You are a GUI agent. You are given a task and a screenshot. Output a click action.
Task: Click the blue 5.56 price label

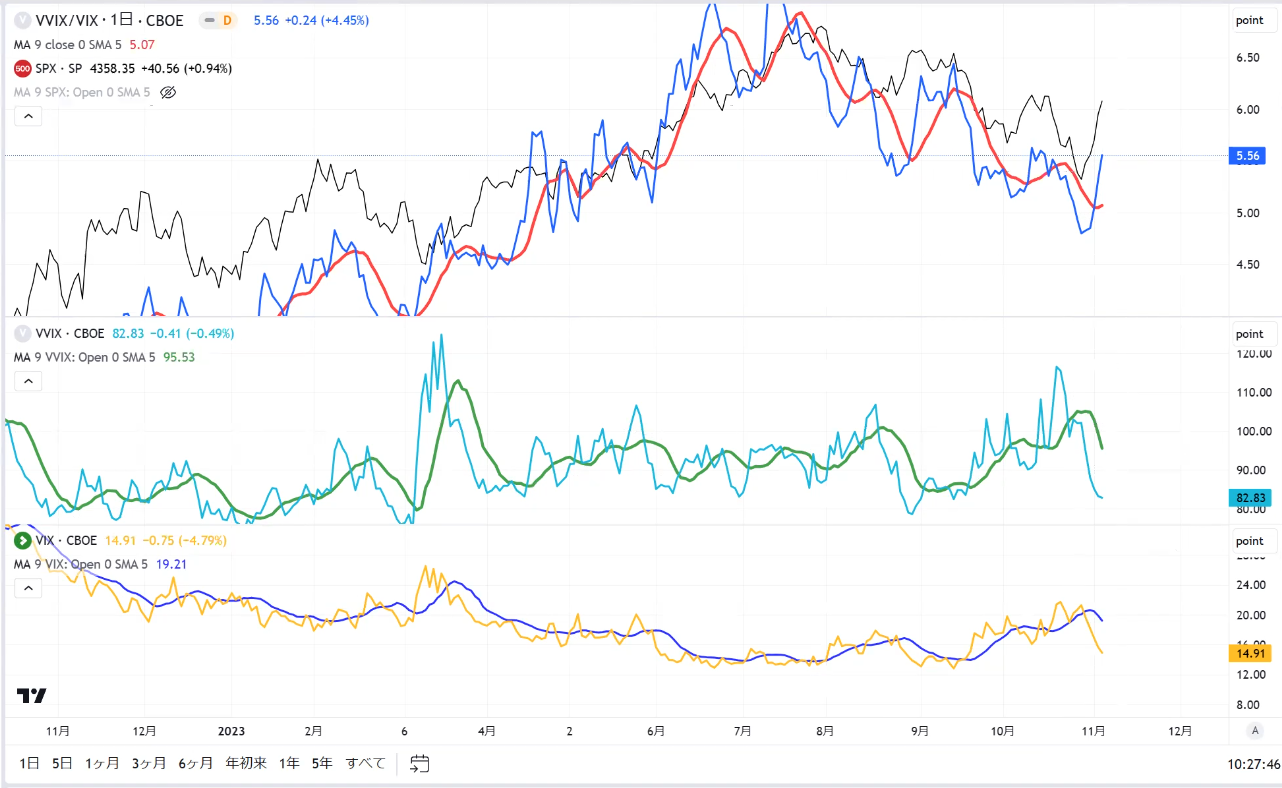point(1248,155)
